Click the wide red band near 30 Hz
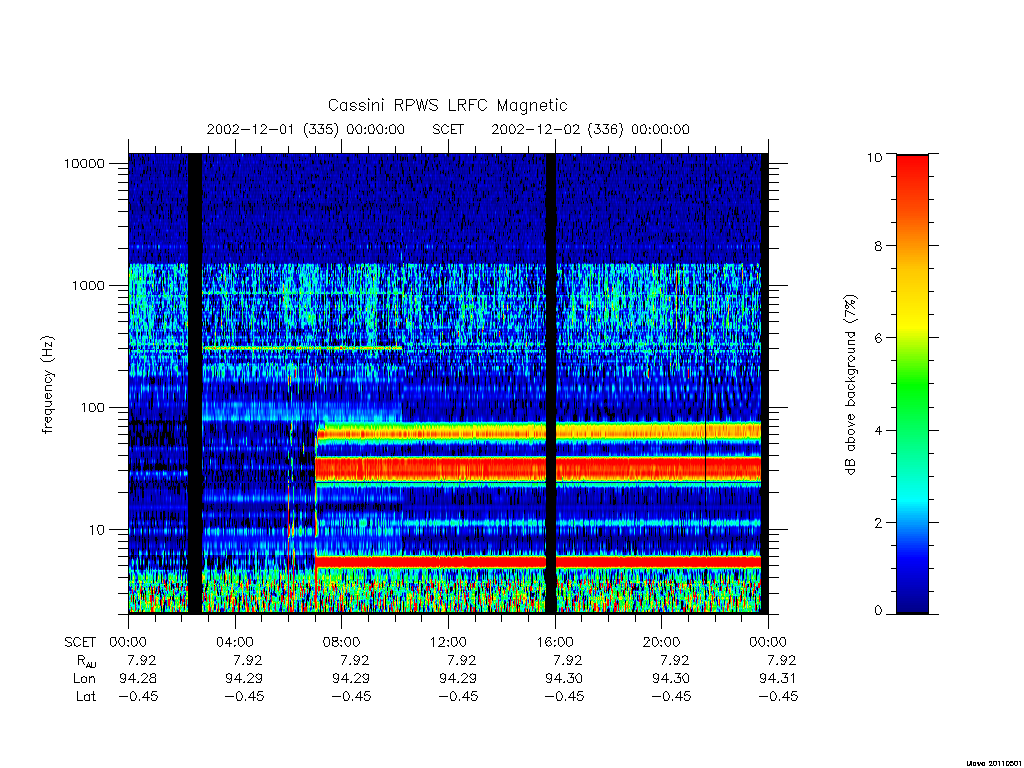The image size is (1024, 768). [538, 469]
